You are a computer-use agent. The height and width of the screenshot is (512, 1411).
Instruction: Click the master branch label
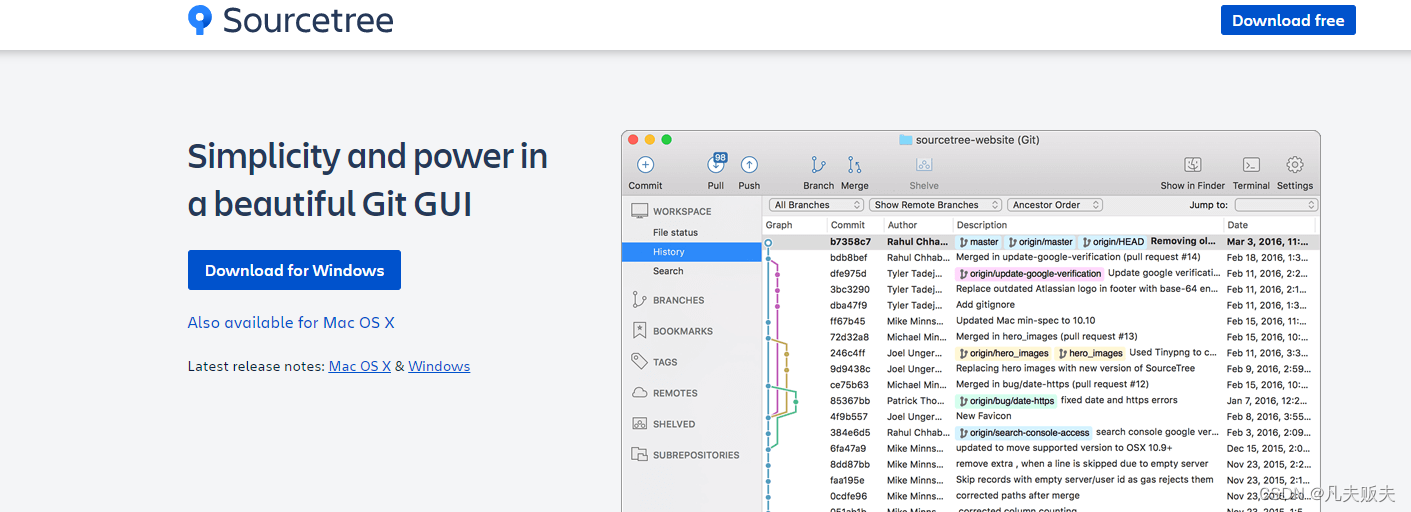point(979,241)
